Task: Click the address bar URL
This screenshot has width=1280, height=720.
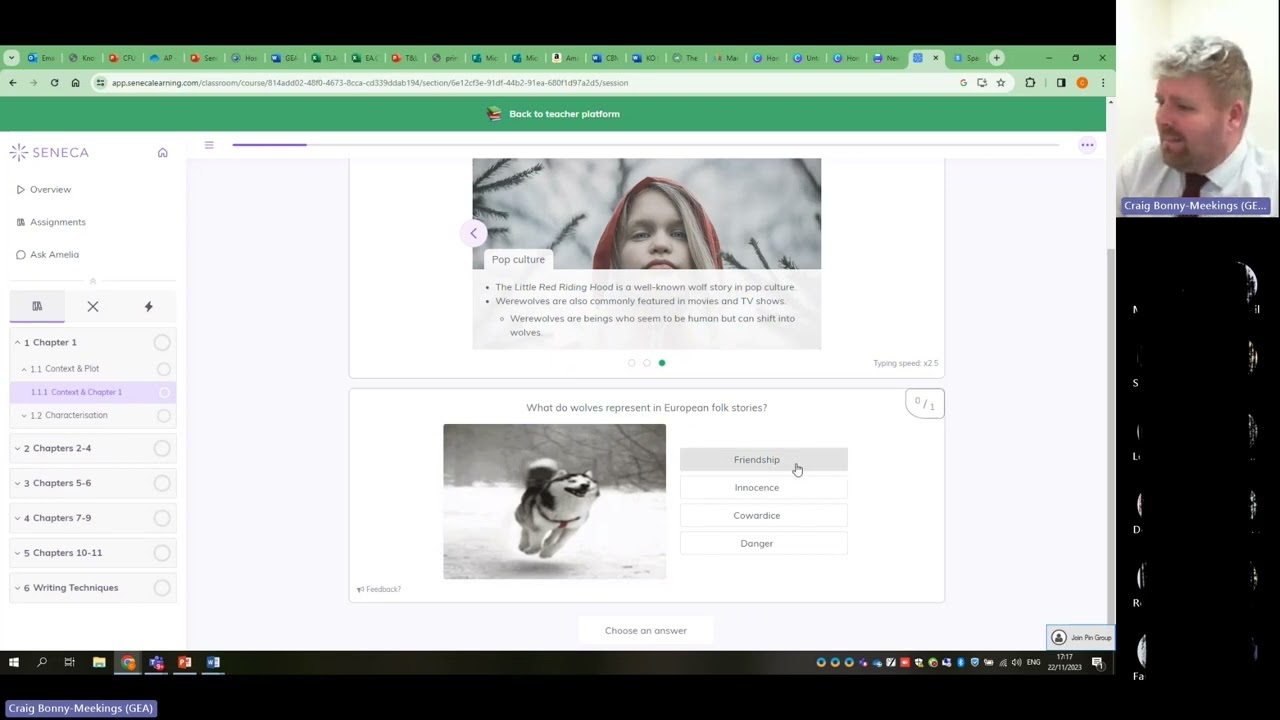Action: [x=370, y=83]
